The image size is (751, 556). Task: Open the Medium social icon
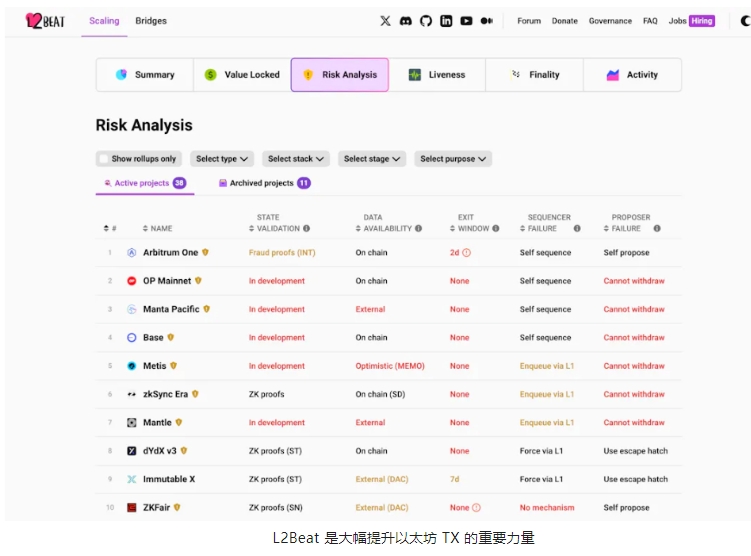pos(487,21)
